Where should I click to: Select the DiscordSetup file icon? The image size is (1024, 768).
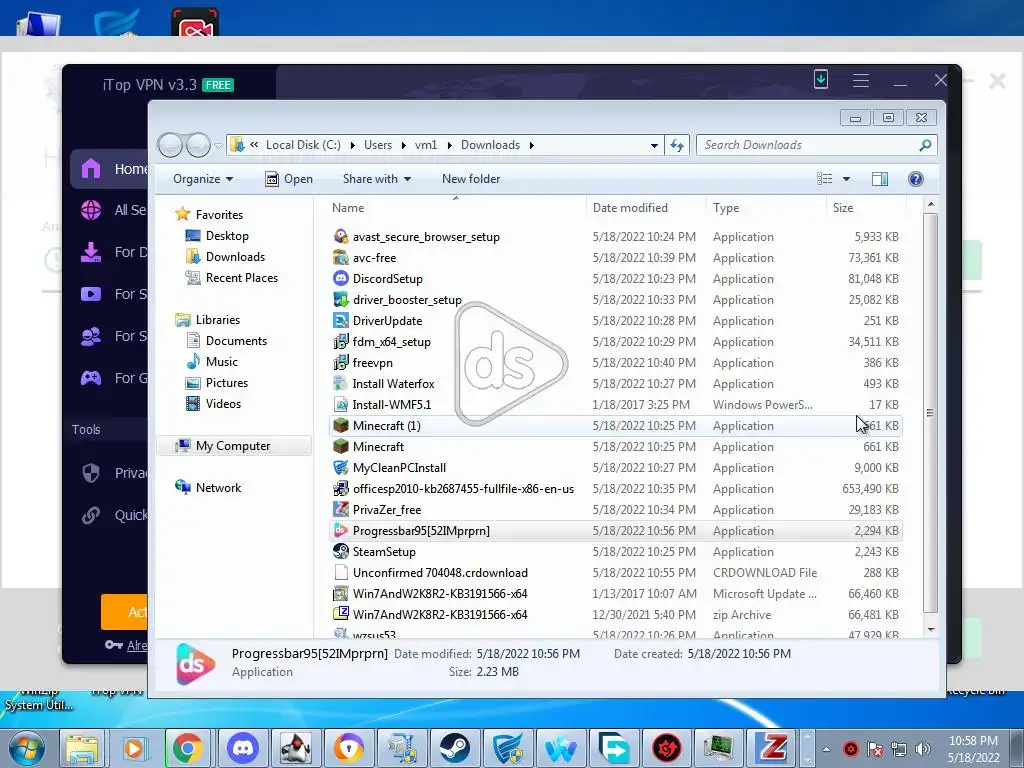340,279
